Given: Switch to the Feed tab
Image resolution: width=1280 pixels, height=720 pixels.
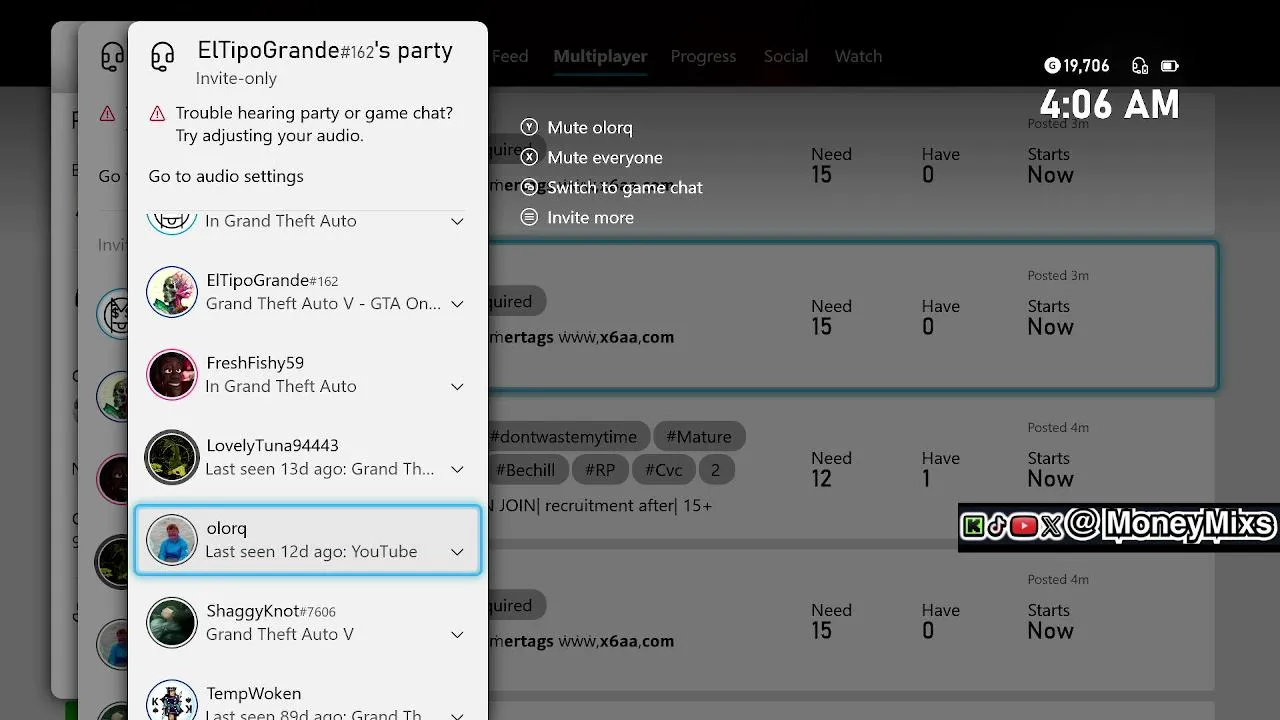Looking at the screenshot, I should coord(510,56).
